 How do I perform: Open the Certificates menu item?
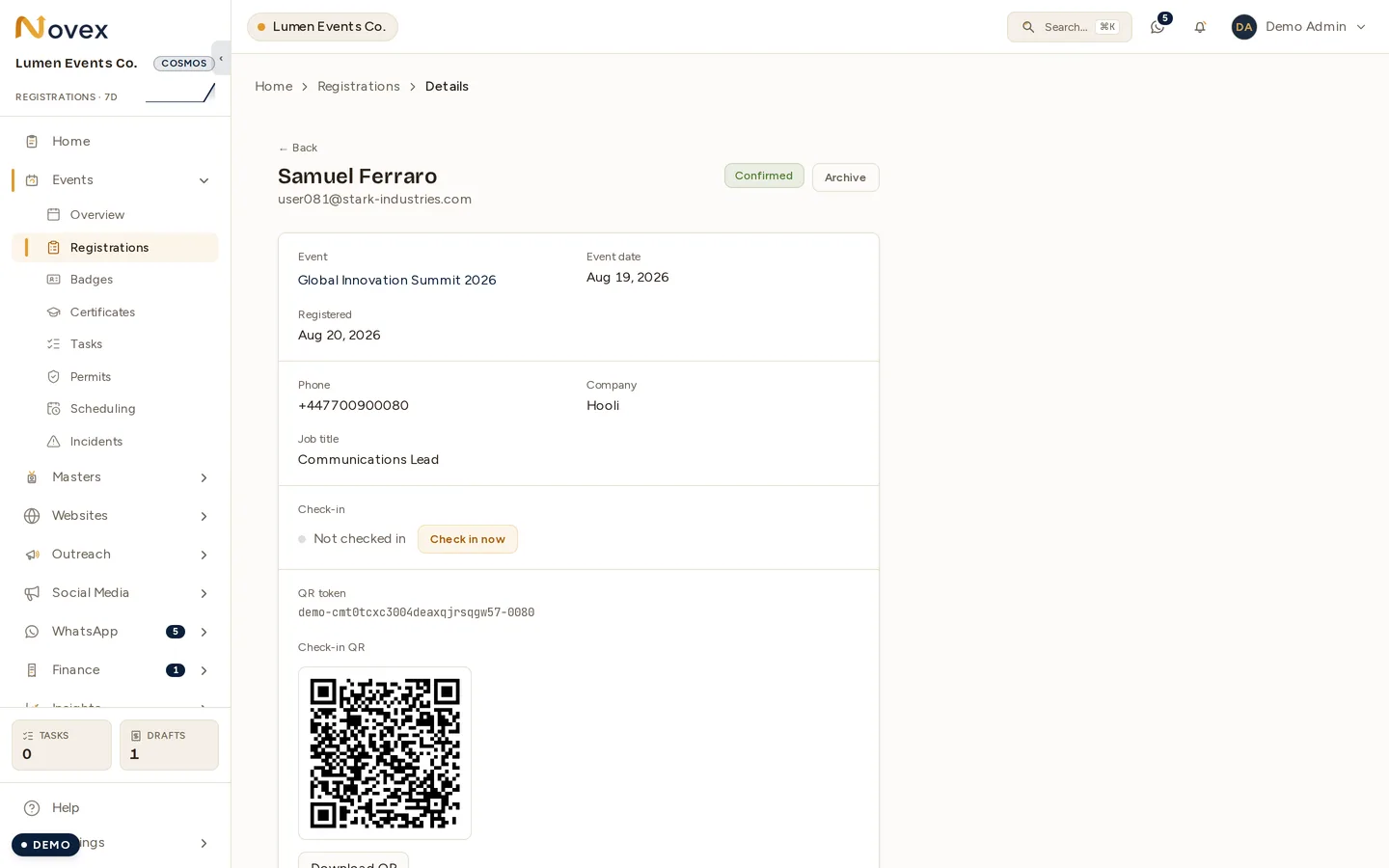pos(115,312)
